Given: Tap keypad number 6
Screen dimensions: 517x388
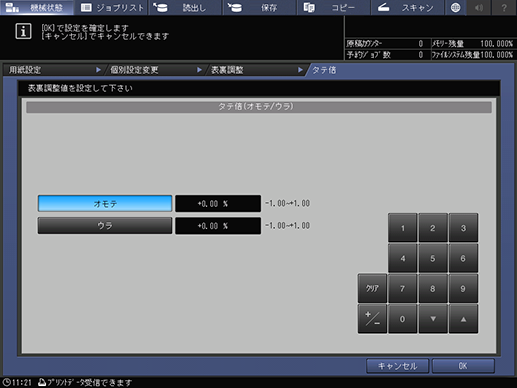Looking at the screenshot, I should tap(463, 258).
